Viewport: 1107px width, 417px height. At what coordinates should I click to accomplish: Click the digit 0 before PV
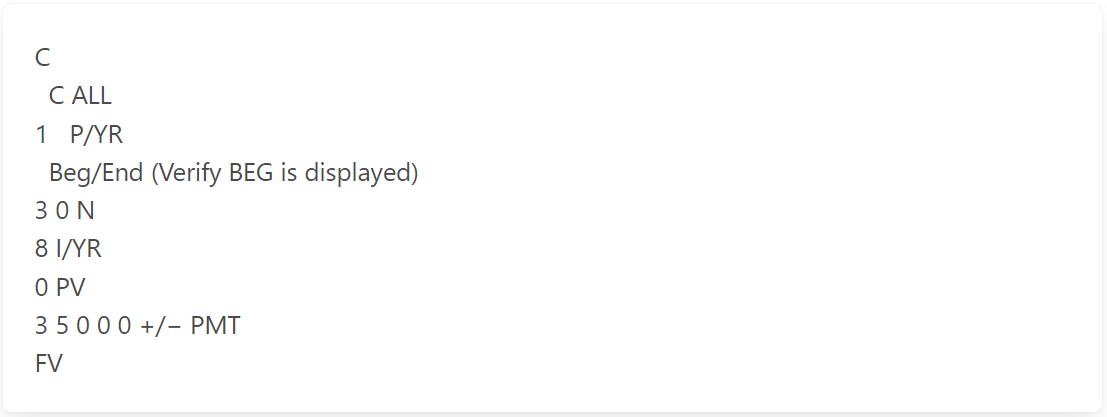(x=41, y=288)
